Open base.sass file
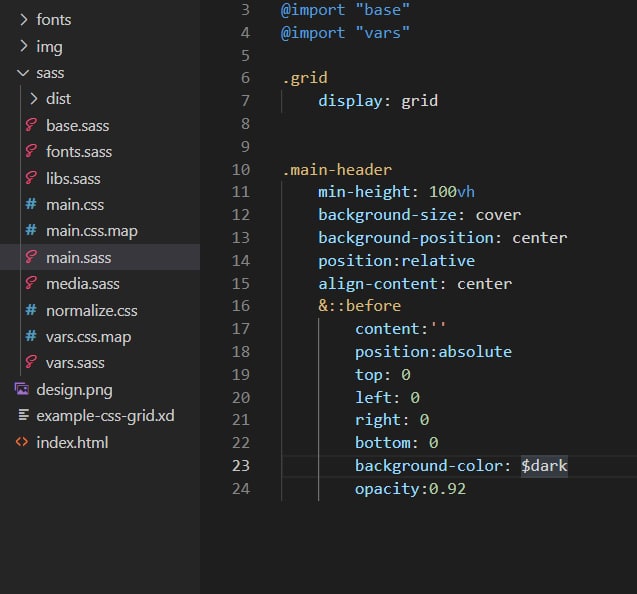This screenshot has height=594, width=637. coord(78,126)
